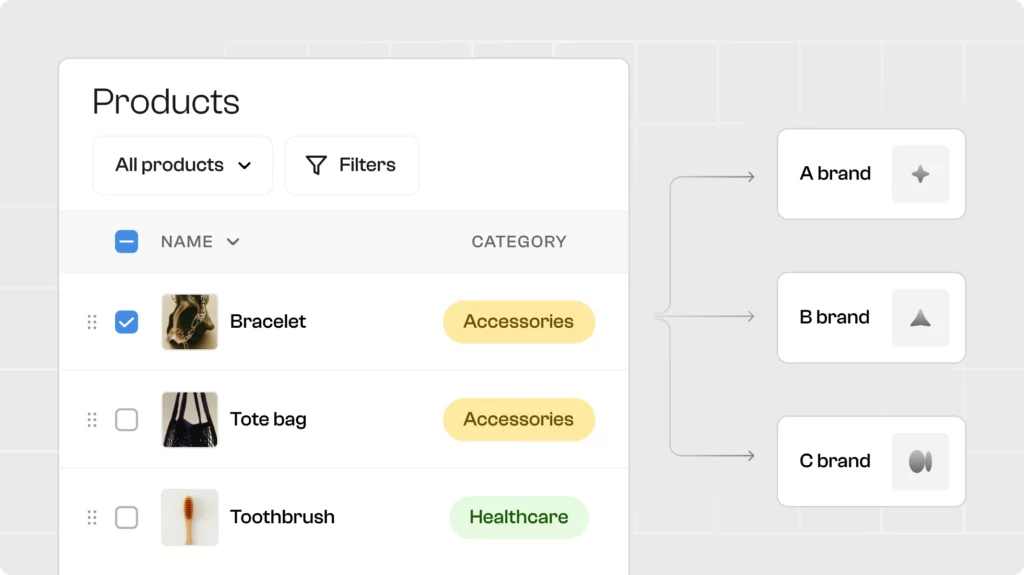Viewport: 1024px width, 575px height.
Task: Toggle the select-all header checkbox
Action: point(126,241)
